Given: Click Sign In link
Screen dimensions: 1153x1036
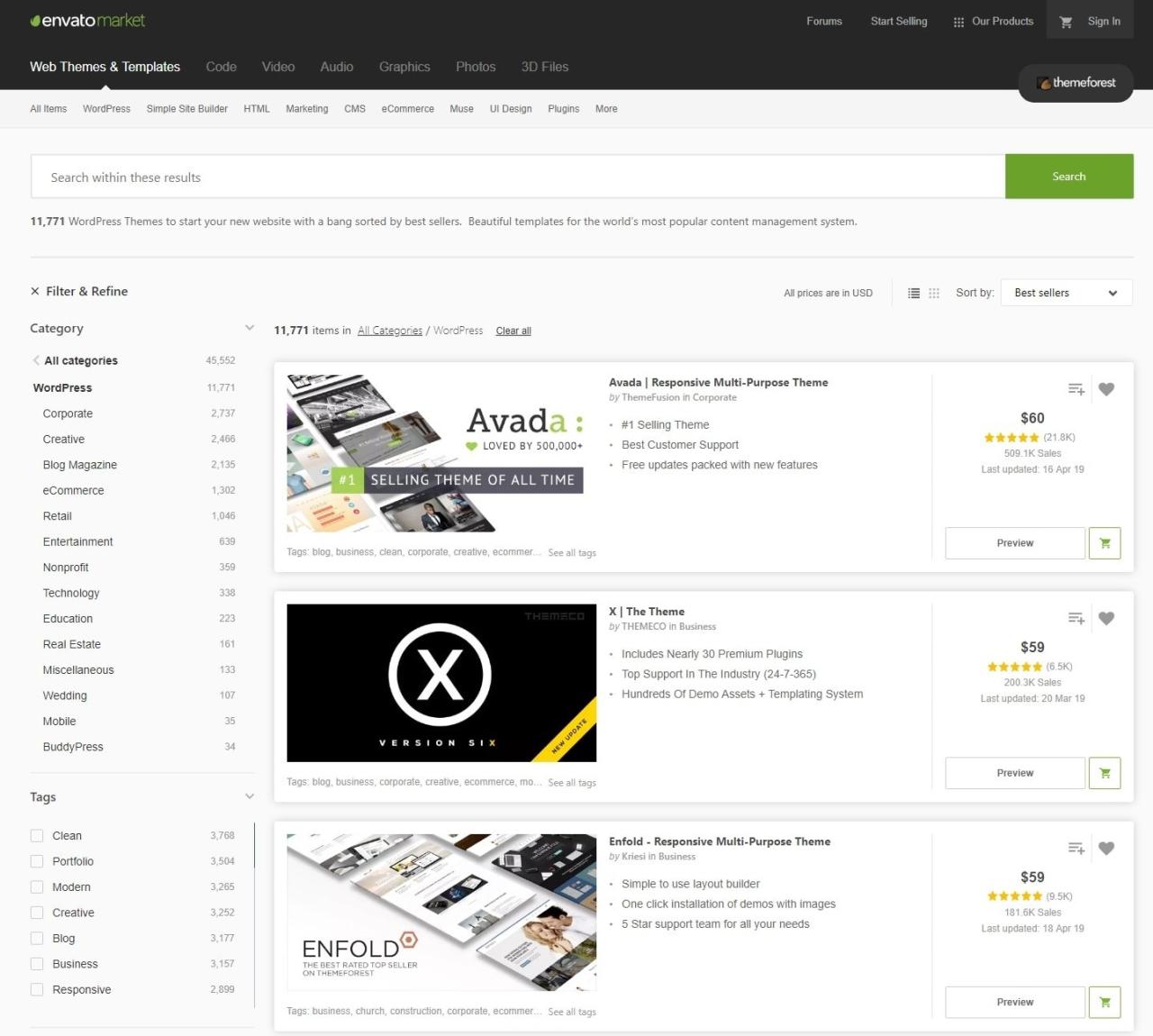Looking at the screenshot, I should 1103,22.
